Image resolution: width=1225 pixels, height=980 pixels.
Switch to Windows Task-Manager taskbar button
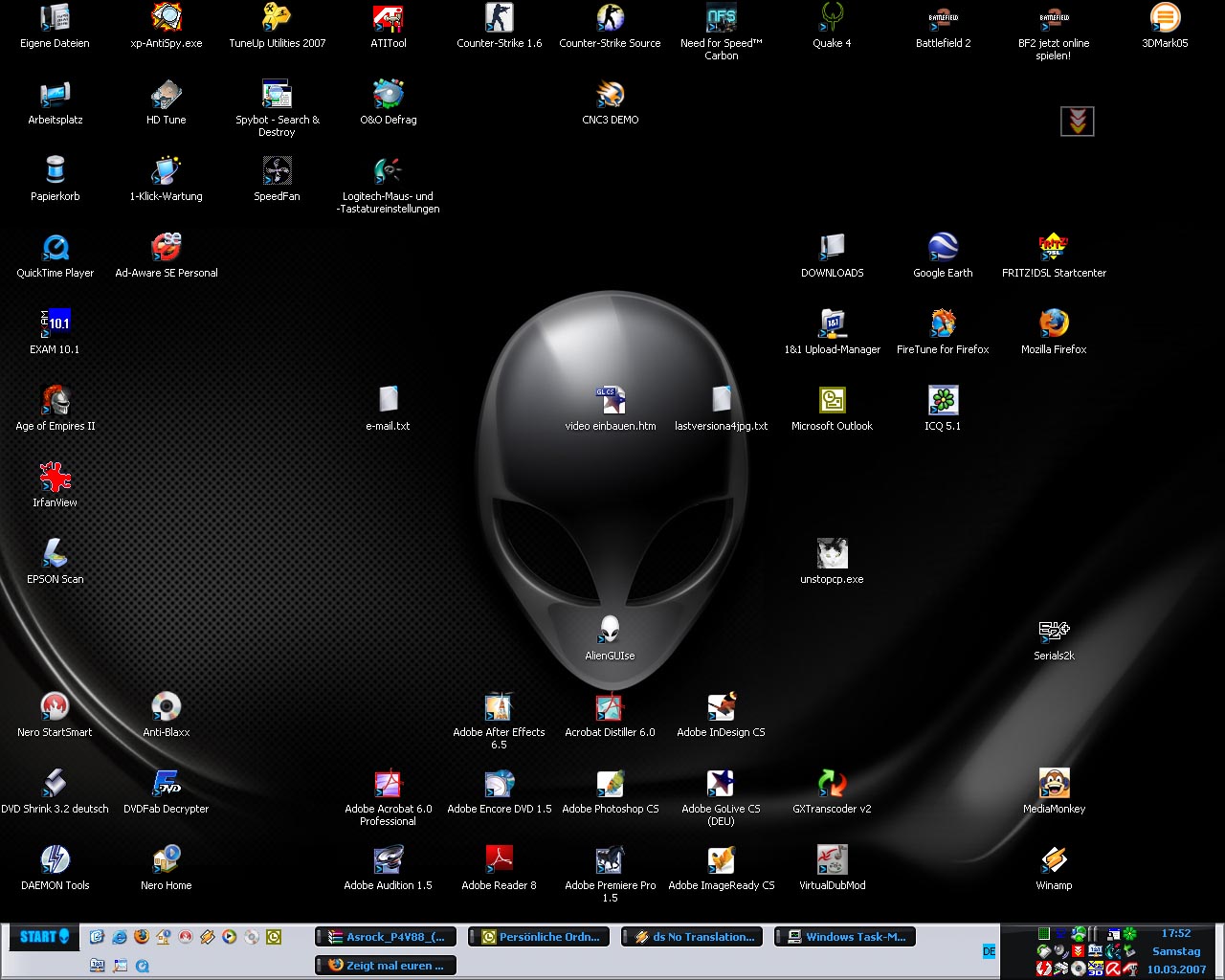pos(845,937)
